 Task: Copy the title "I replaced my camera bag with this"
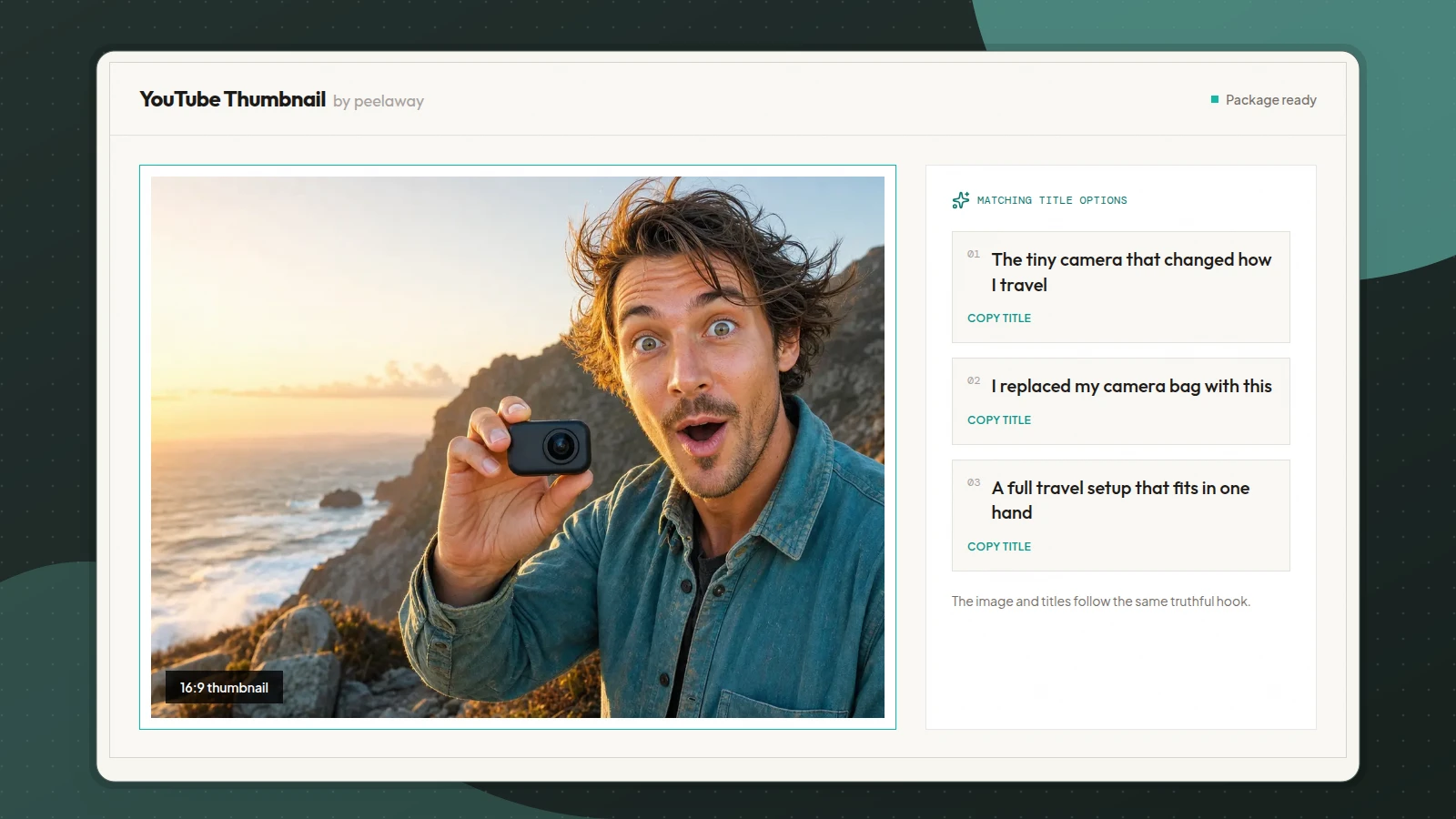pyautogui.click(x=998, y=420)
